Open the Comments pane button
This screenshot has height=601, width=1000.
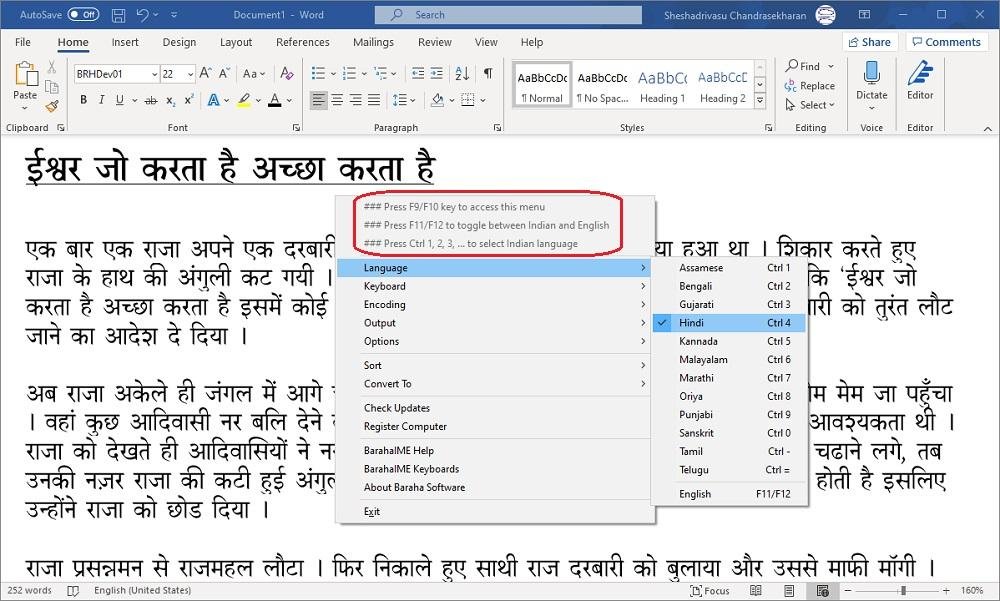(x=946, y=42)
